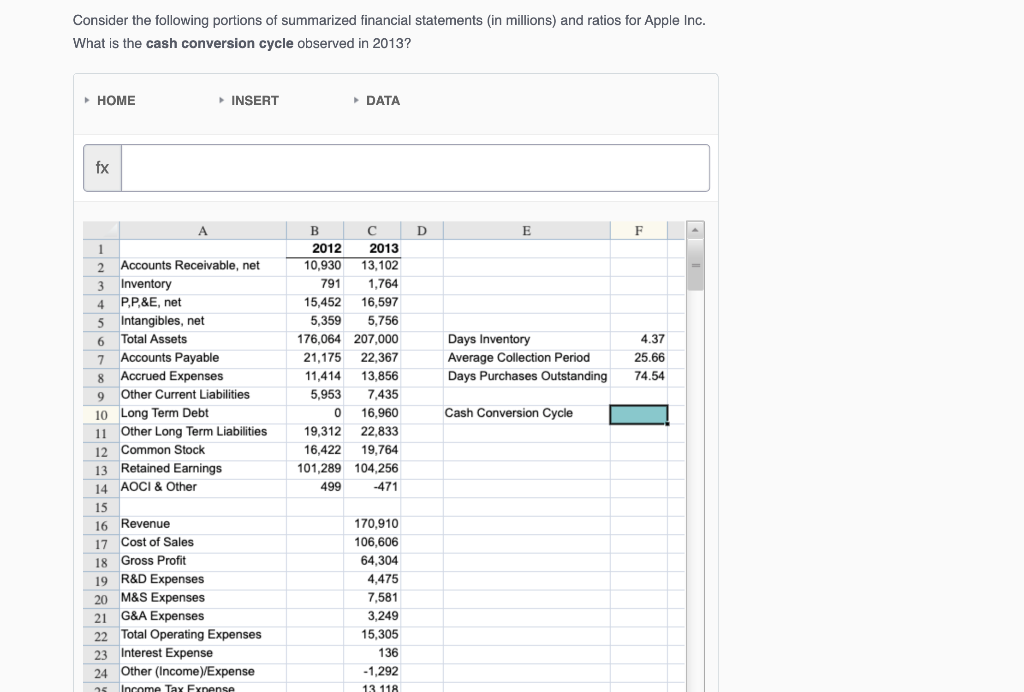Select the 'Retained Earnings' cell
Screen dimensions: 1024x692
(202, 468)
